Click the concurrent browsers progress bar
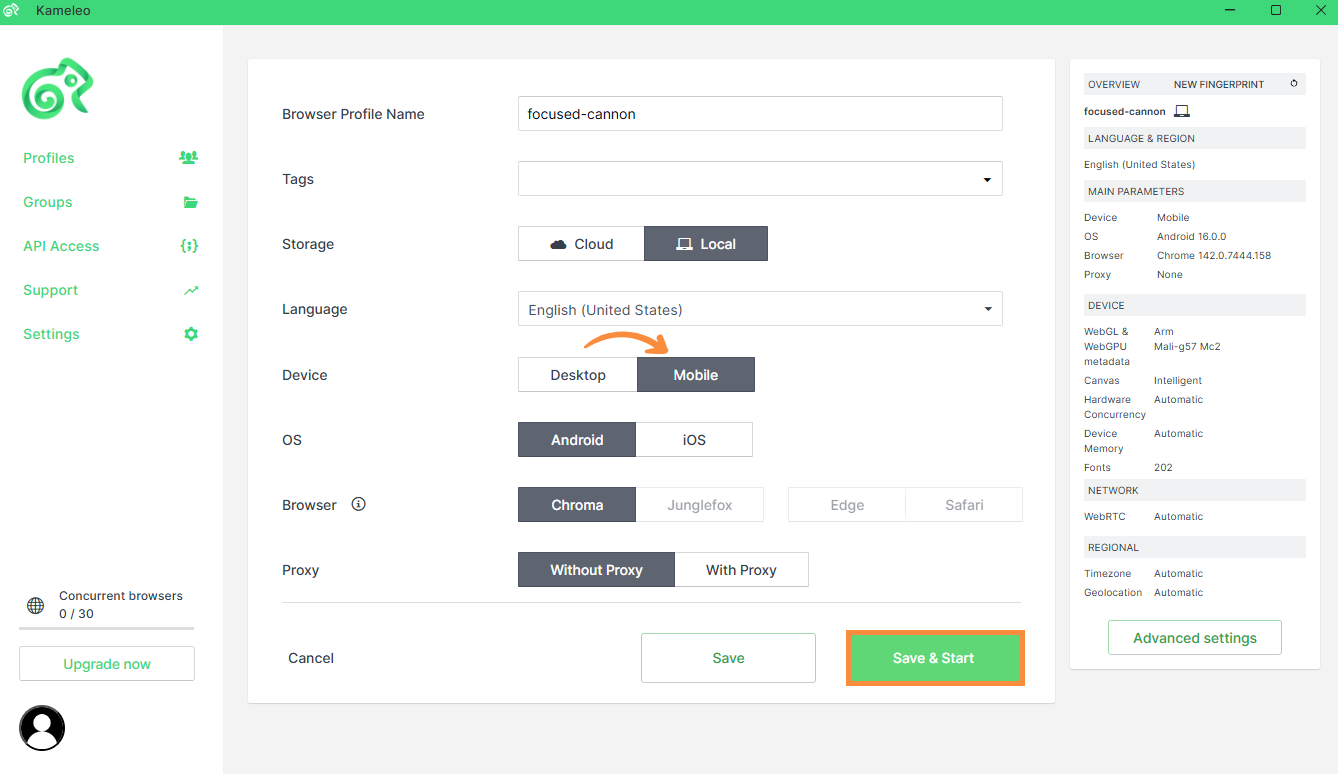The width and height of the screenshot is (1338, 774). (106, 629)
